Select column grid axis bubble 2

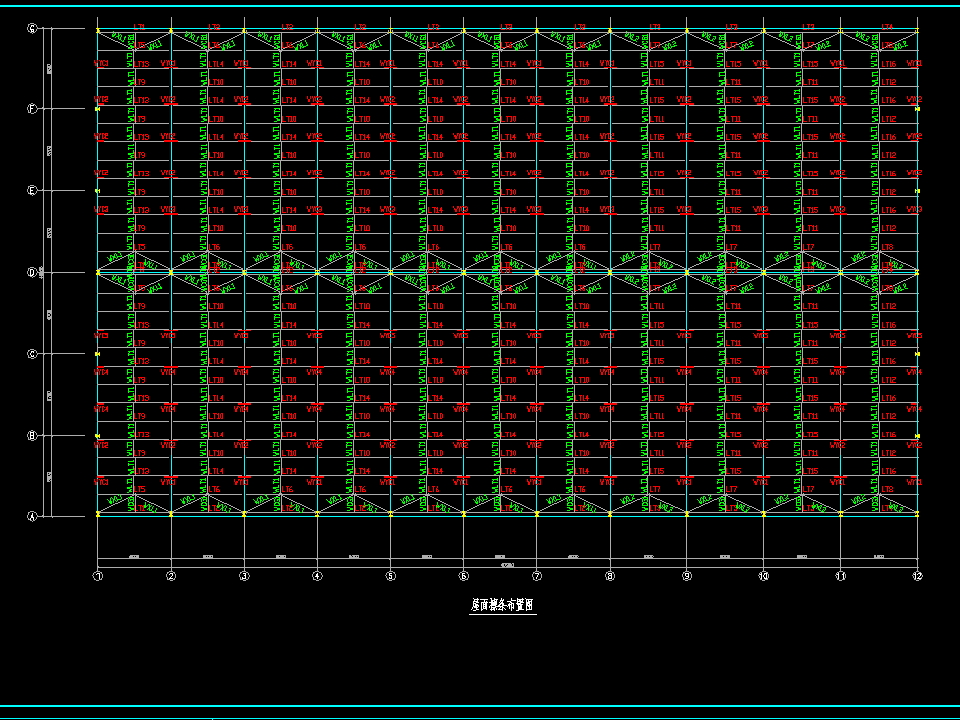point(171,576)
